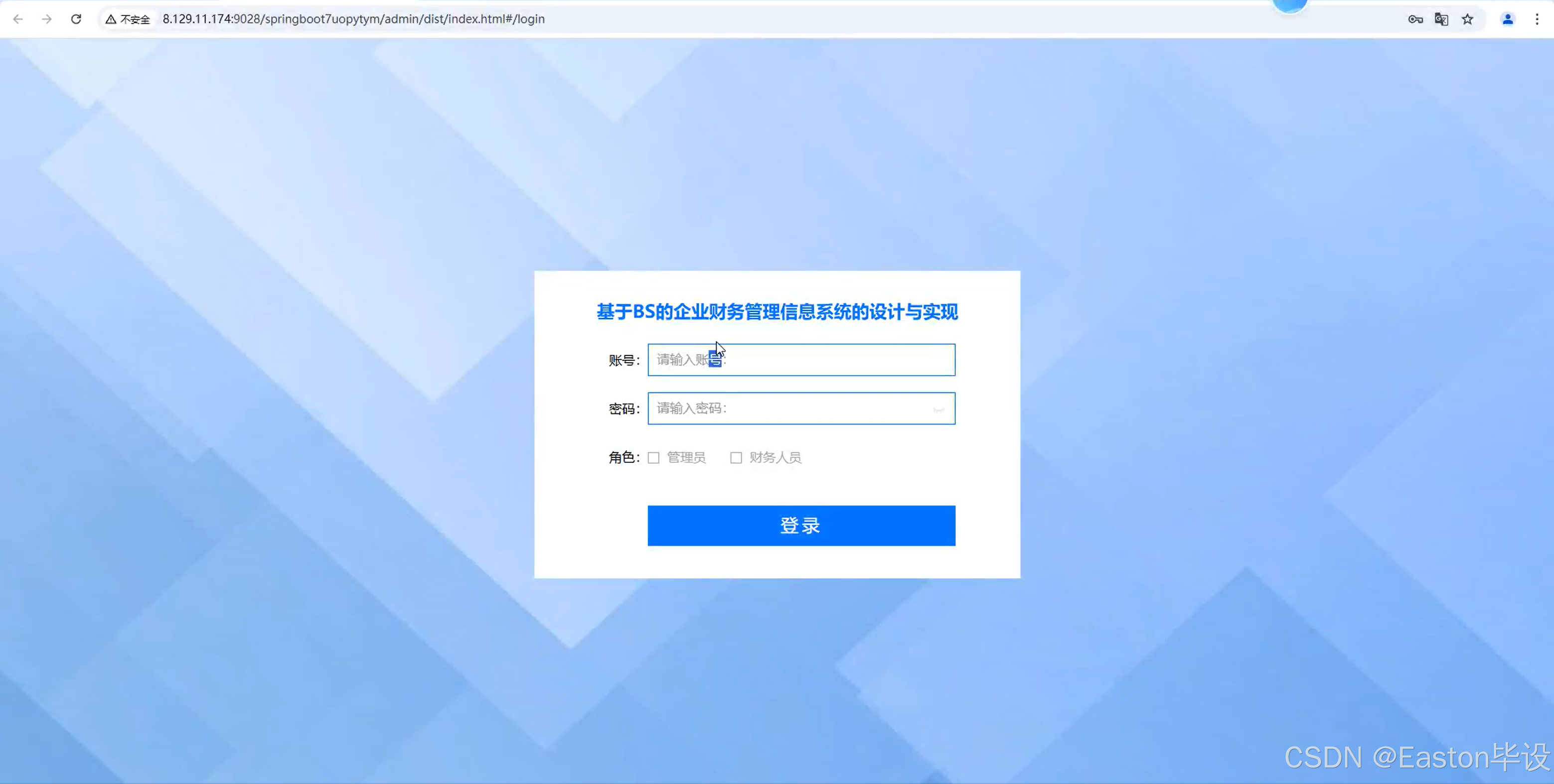Screen dimensions: 1554x784
Task: Open the browser profile avatar
Action: [x=1507, y=19]
